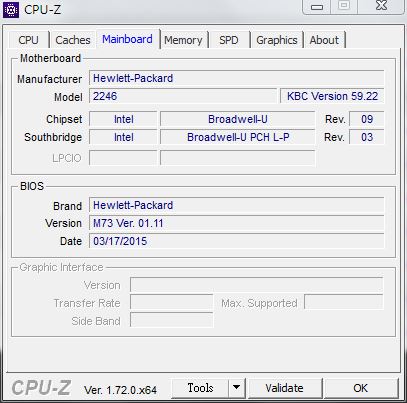Click the maximize button in the title bar

click(344, 6)
